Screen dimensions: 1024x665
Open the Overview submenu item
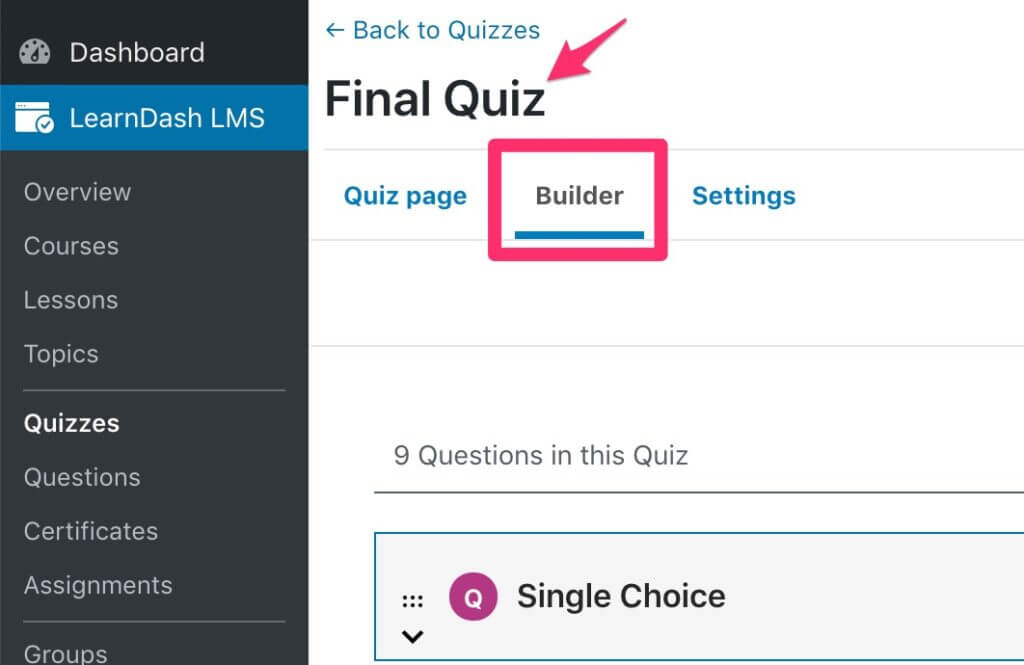(x=77, y=192)
